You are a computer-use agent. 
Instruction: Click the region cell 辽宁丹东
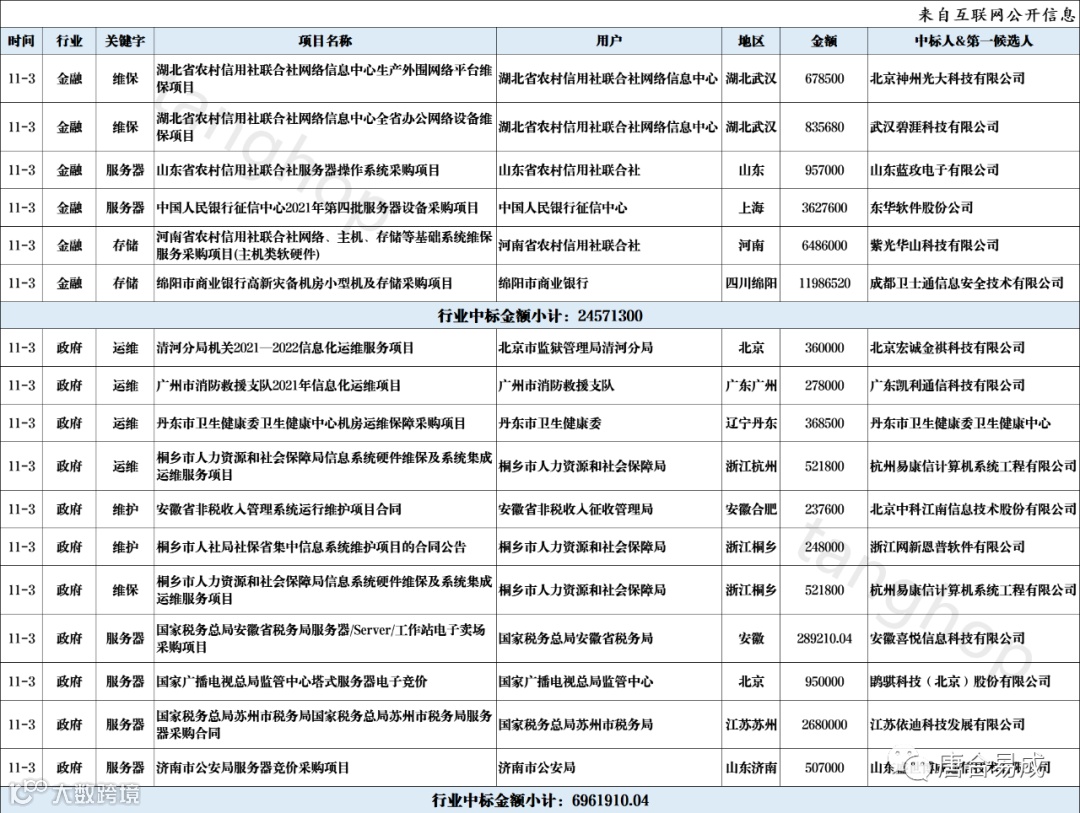pos(751,423)
